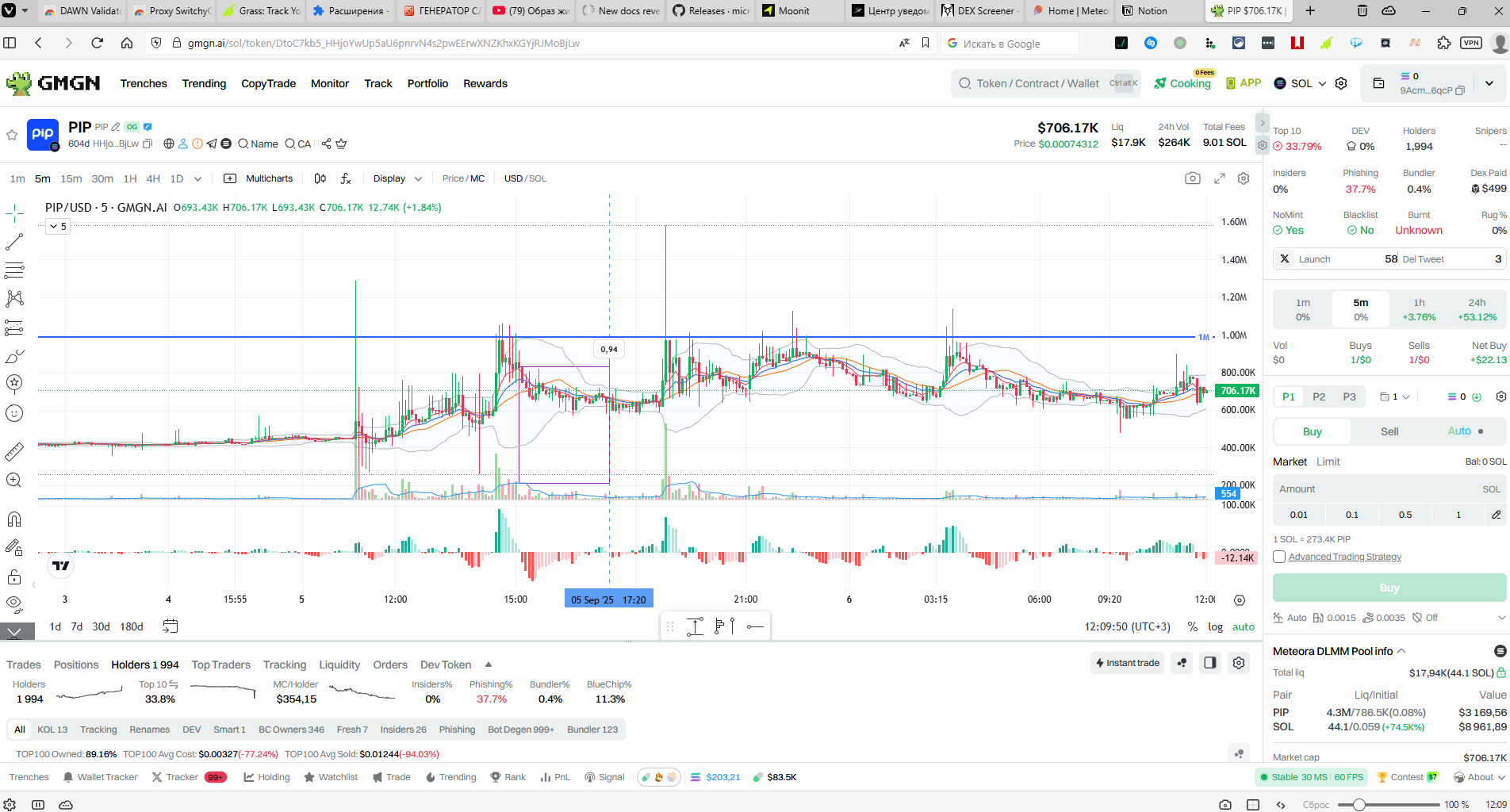1510x812 pixels.
Task: Choose the 0.5 SOL amount preset
Action: [1405, 515]
